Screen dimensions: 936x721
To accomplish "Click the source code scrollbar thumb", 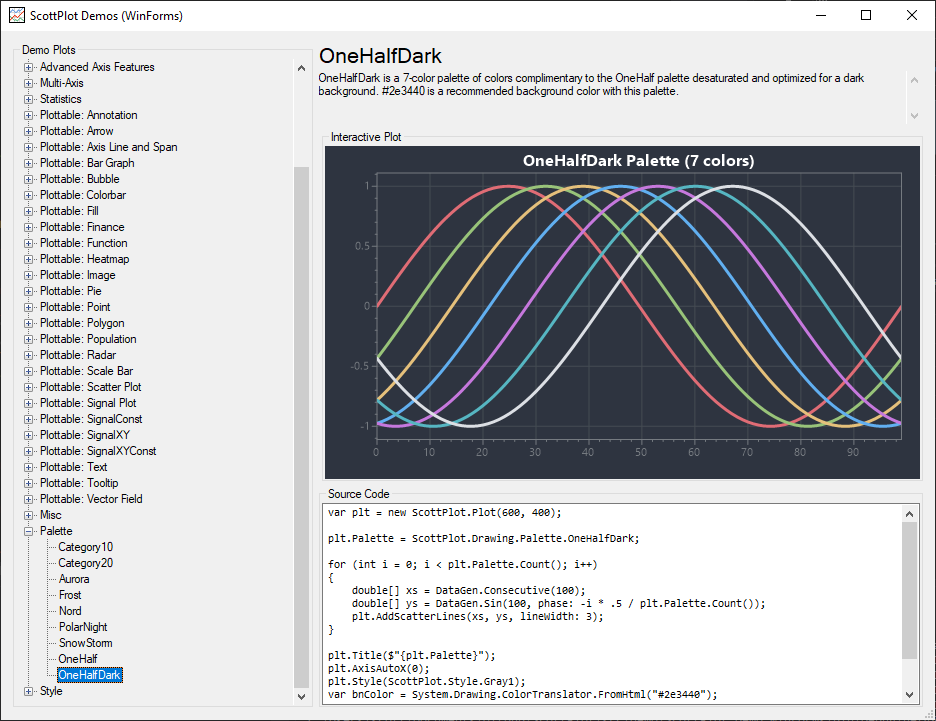I will tap(909, 591).
